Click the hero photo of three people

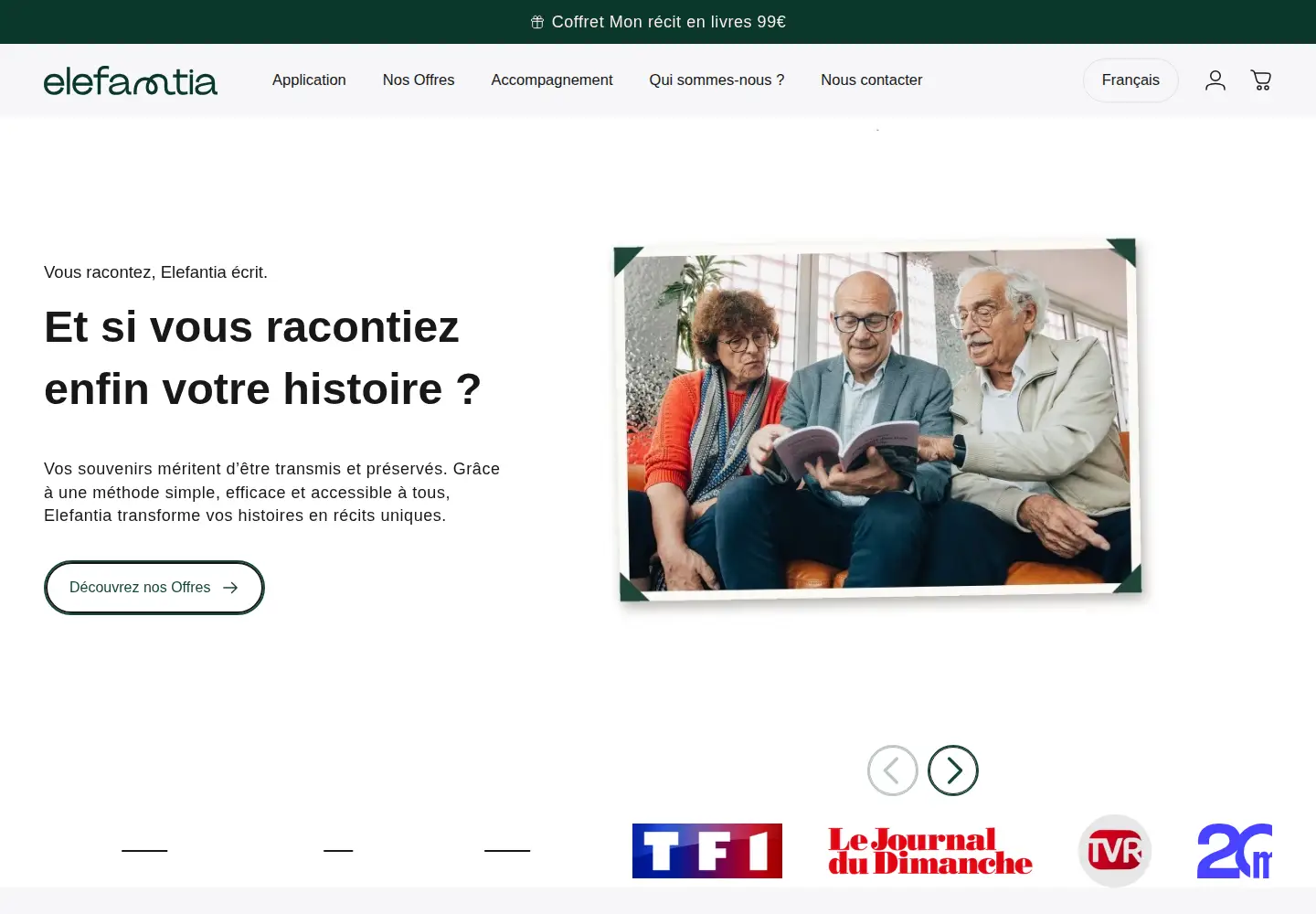tap(878, 420)
